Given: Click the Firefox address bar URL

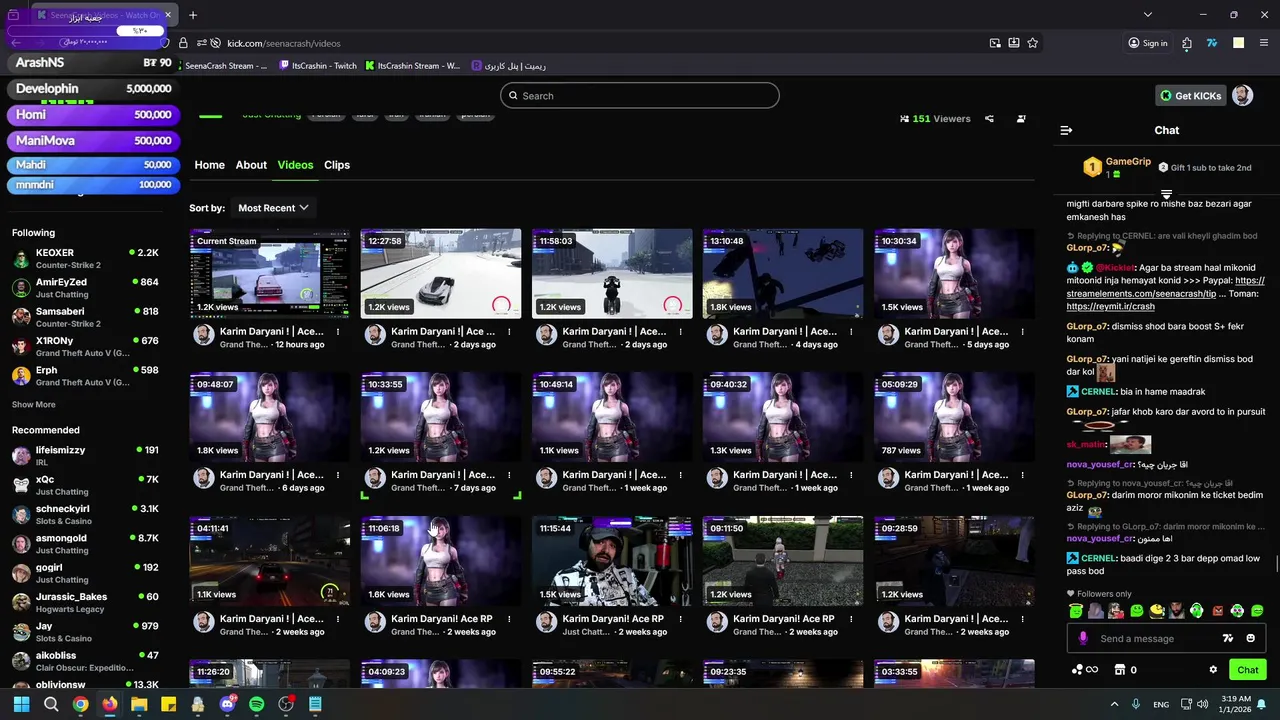Looking at the screenshot, I should [284, 43].
